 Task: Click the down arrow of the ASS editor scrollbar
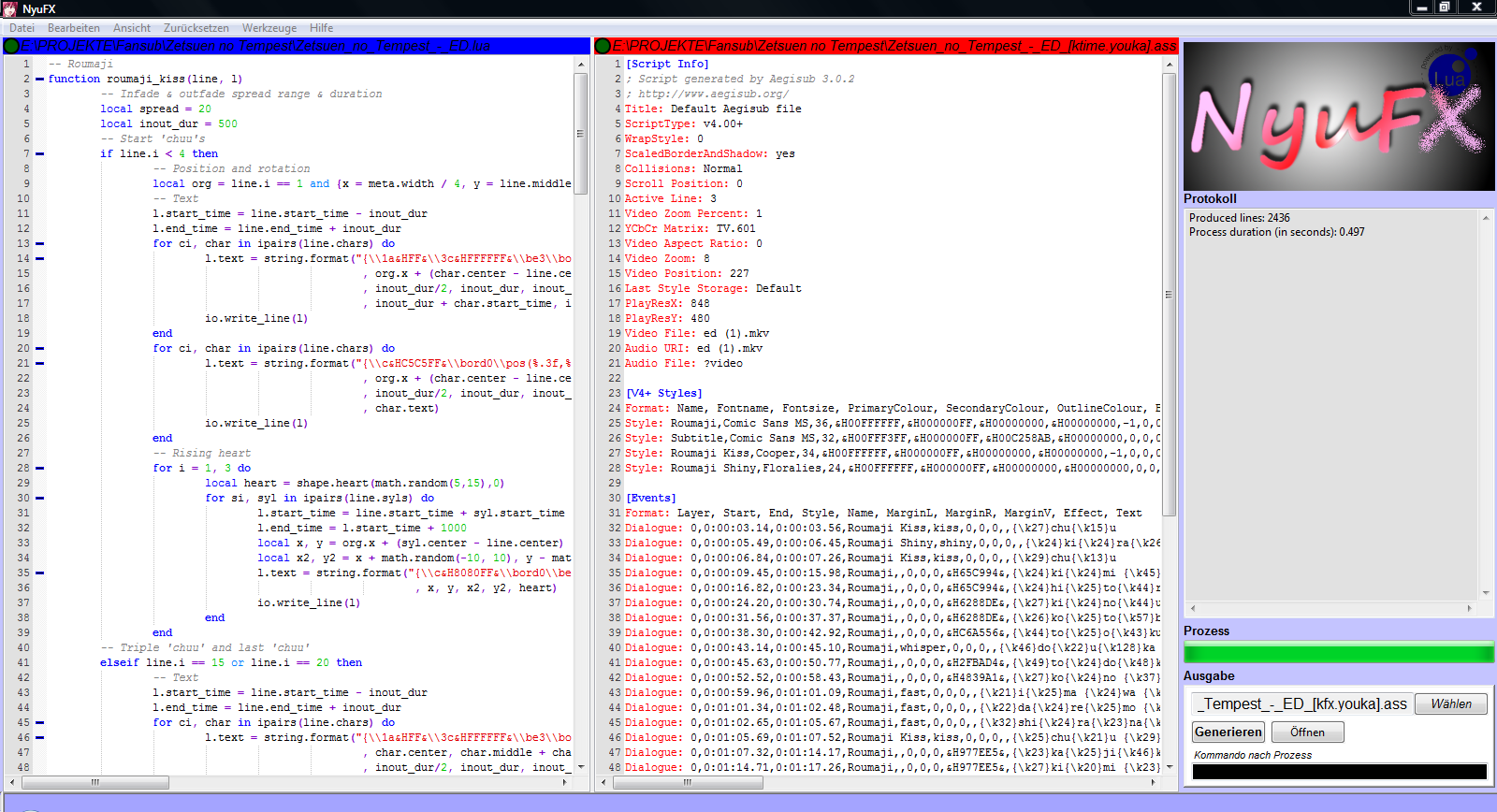click(x=1169, y=767)
